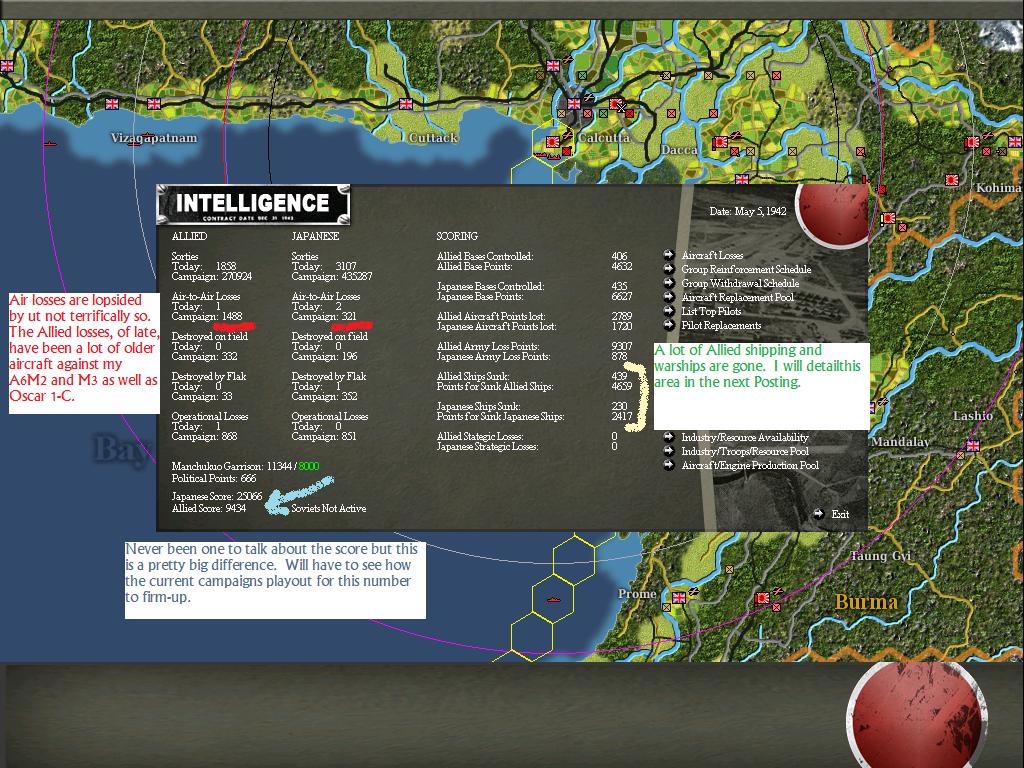Click the Calcutta city label on the map
This screenshot has width=1024, height=768.
(604, 138)
